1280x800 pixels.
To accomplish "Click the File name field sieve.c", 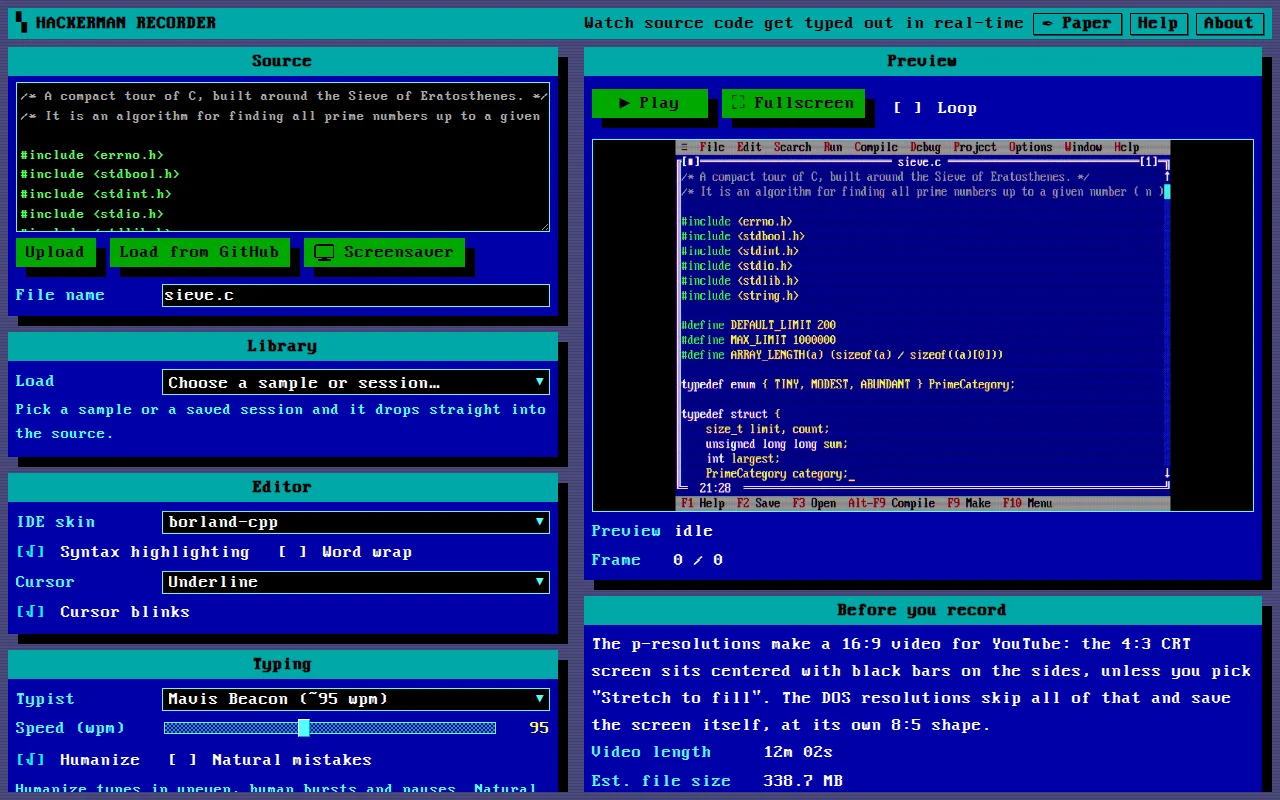I will tap(356, 295).
